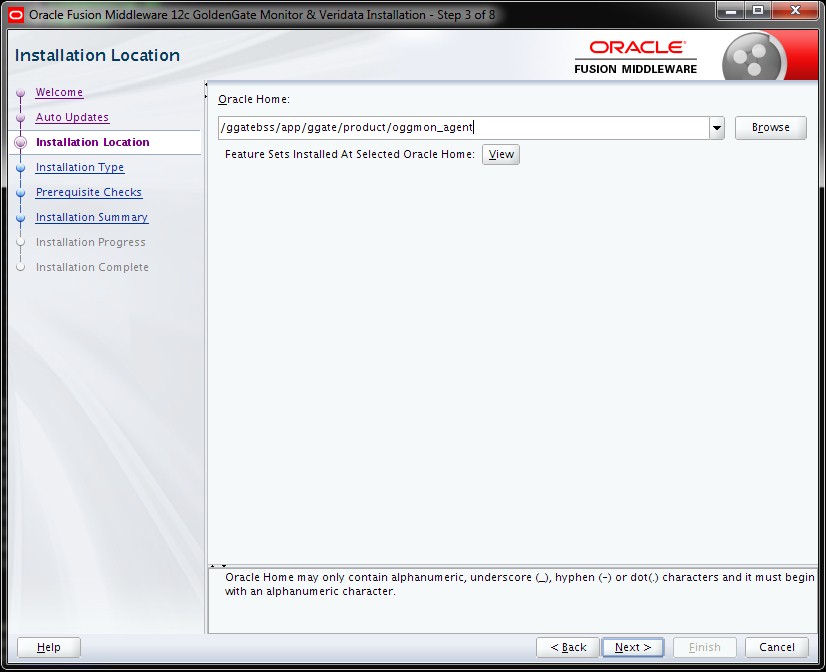The image size is (826, 672).
Task: Minimize the installer window
Action: coord(731,10)
